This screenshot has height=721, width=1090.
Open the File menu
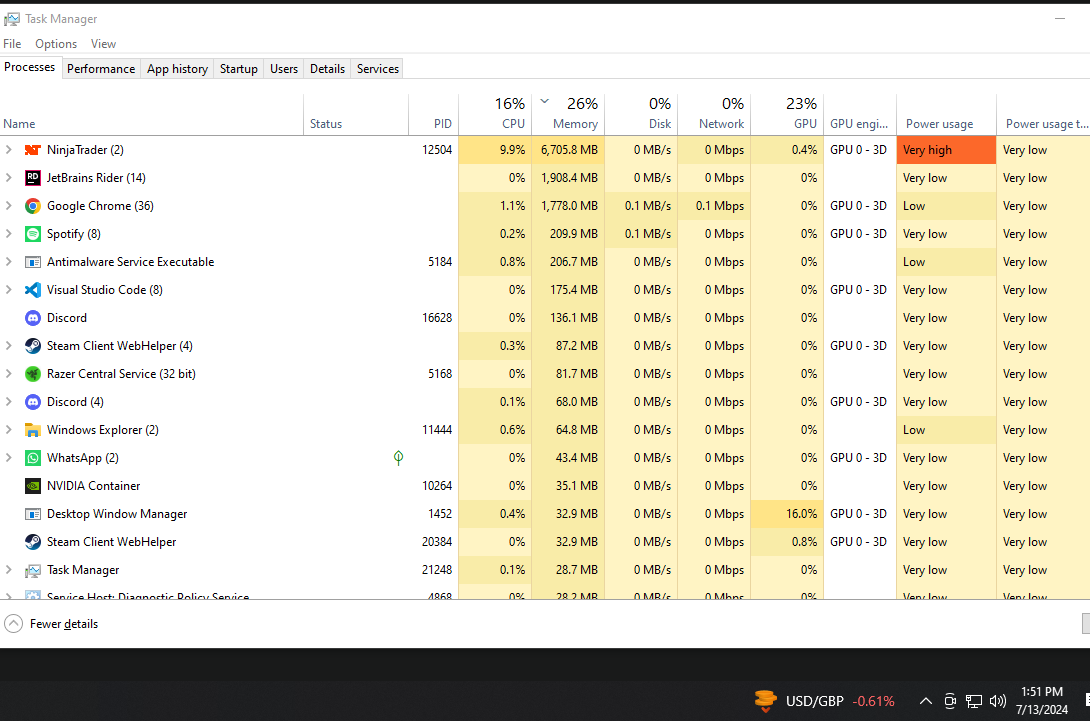(x=12, y=44)
